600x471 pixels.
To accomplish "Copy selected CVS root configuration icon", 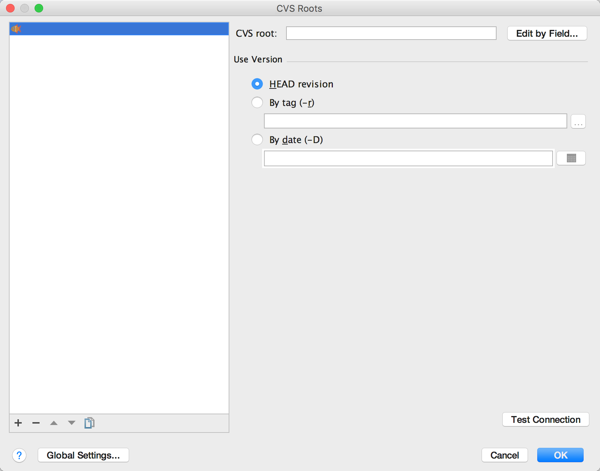I will point(89,423).
